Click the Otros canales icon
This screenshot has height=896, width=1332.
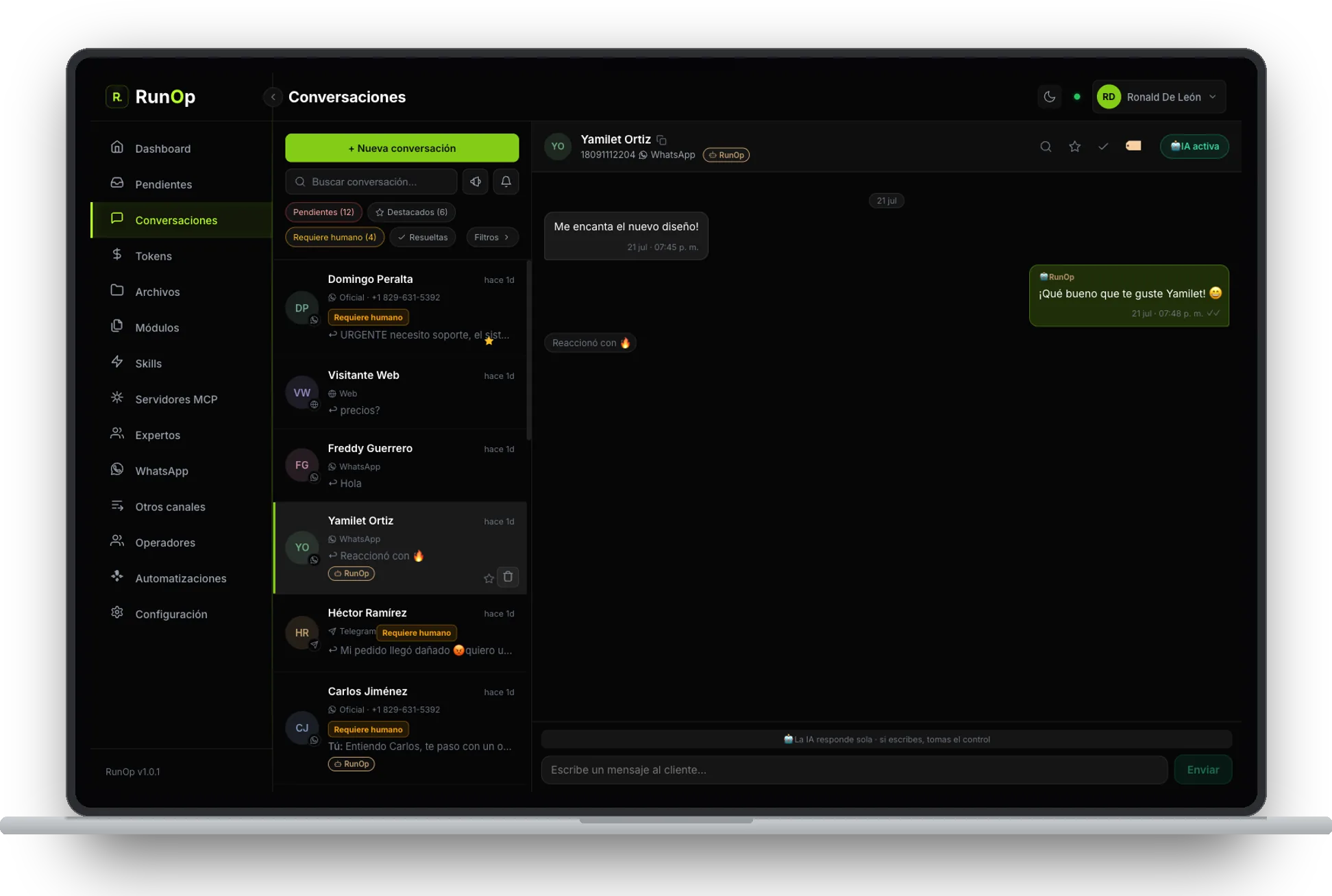117,506
